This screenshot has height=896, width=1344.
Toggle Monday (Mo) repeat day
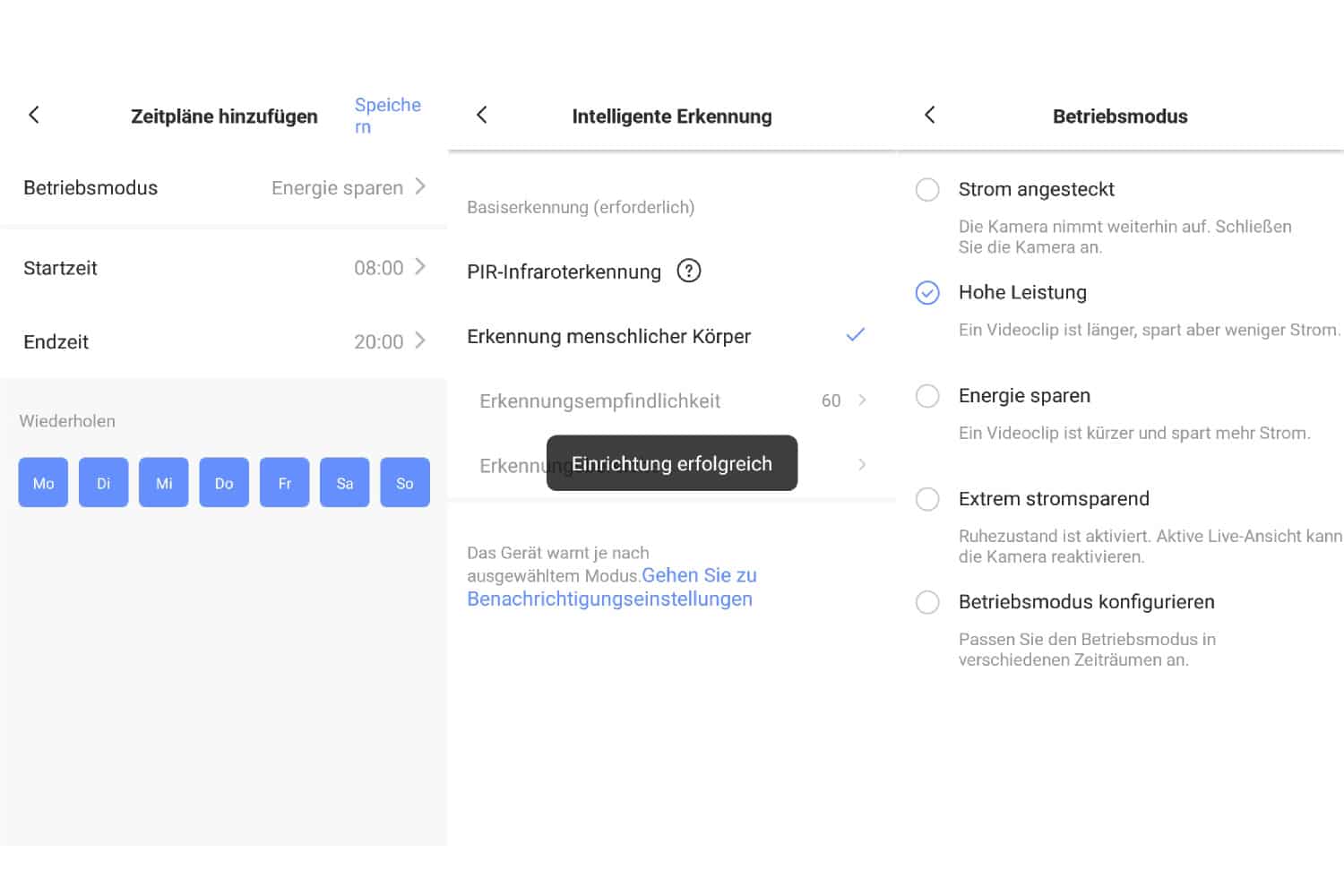click(x=43, y=483)
